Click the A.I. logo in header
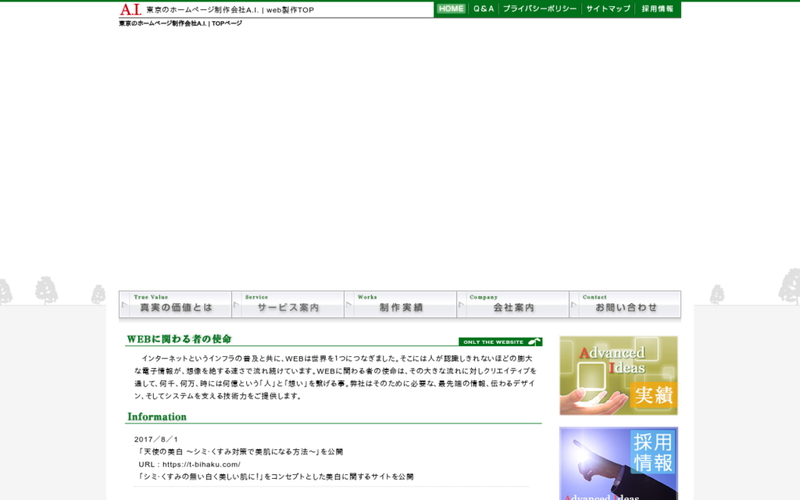 tap(130, 9)
